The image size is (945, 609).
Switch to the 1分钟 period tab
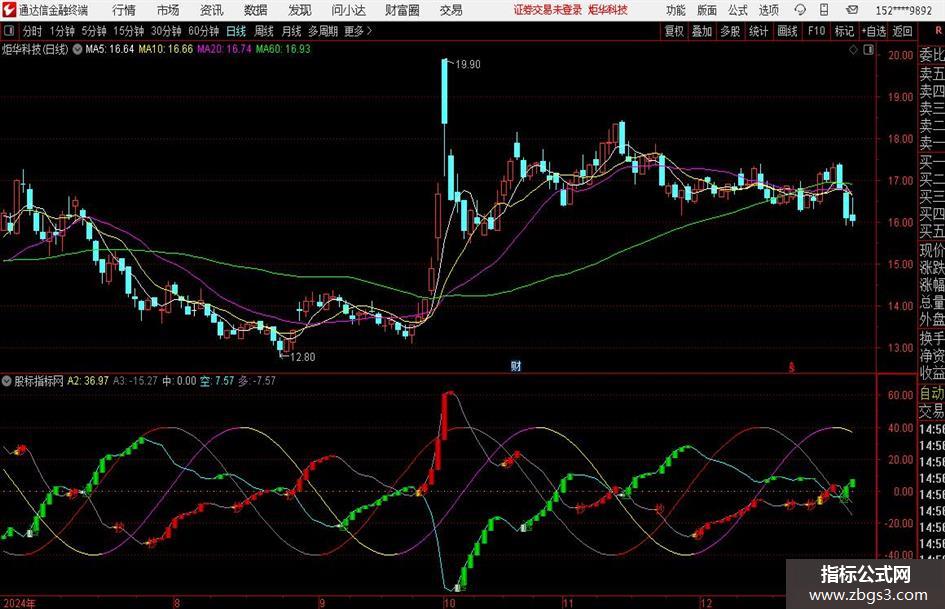coord(62,31)
